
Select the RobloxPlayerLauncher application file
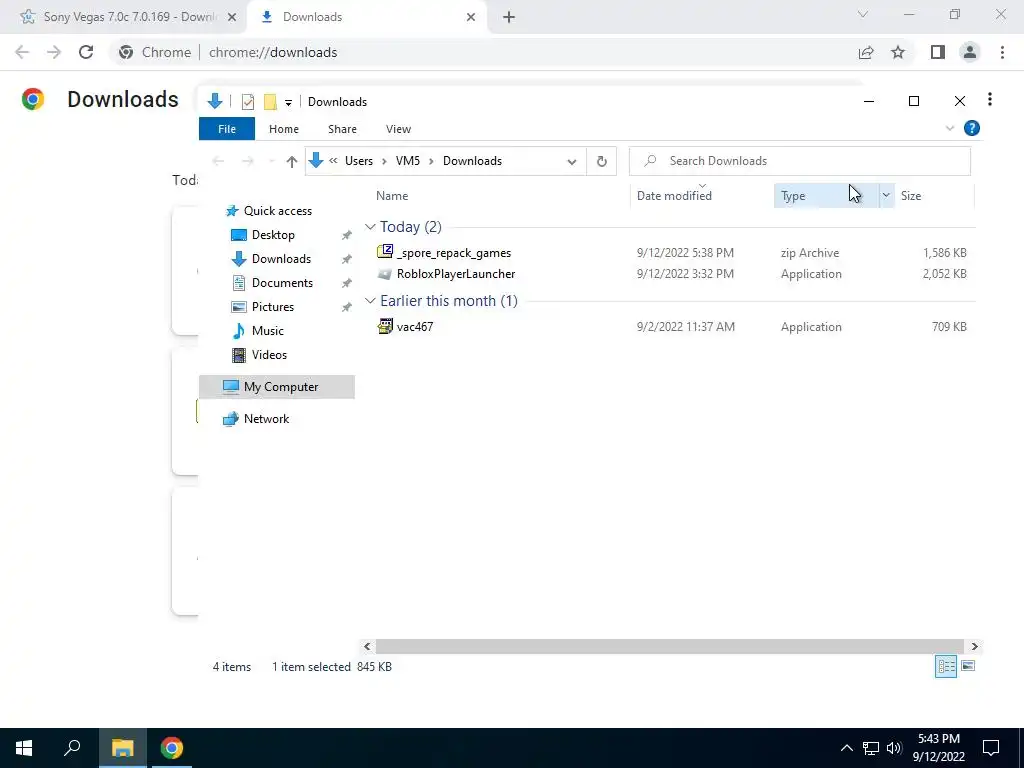(x=456, y=274)
